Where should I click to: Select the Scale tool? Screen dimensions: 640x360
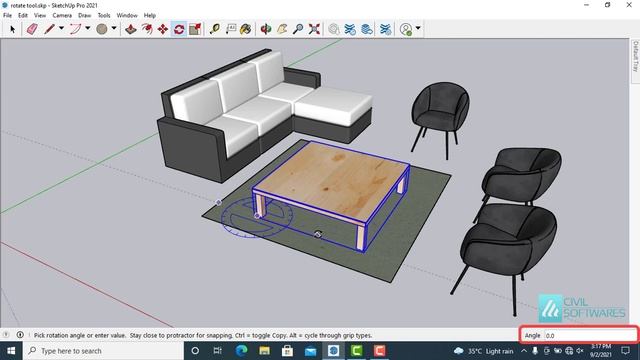[x=196, y=29]
